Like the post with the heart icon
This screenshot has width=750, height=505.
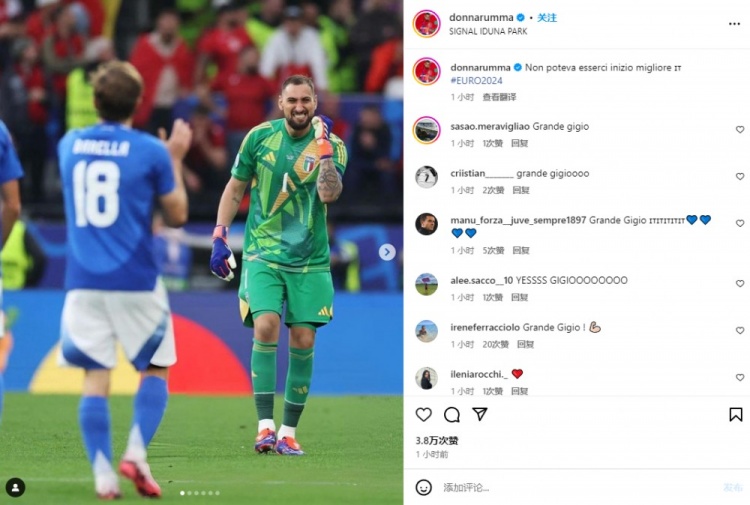(x=423, y=414)
